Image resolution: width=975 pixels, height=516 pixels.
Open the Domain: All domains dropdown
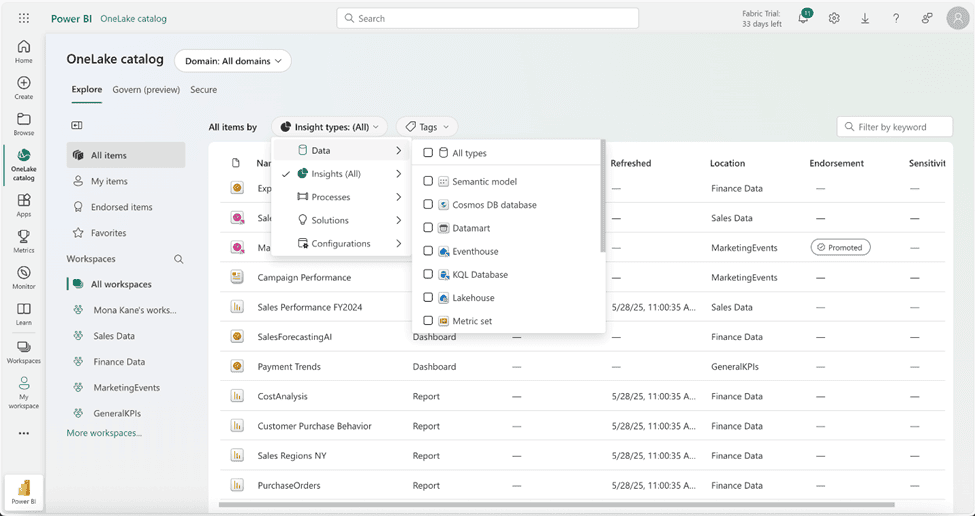tap(232, 61)
